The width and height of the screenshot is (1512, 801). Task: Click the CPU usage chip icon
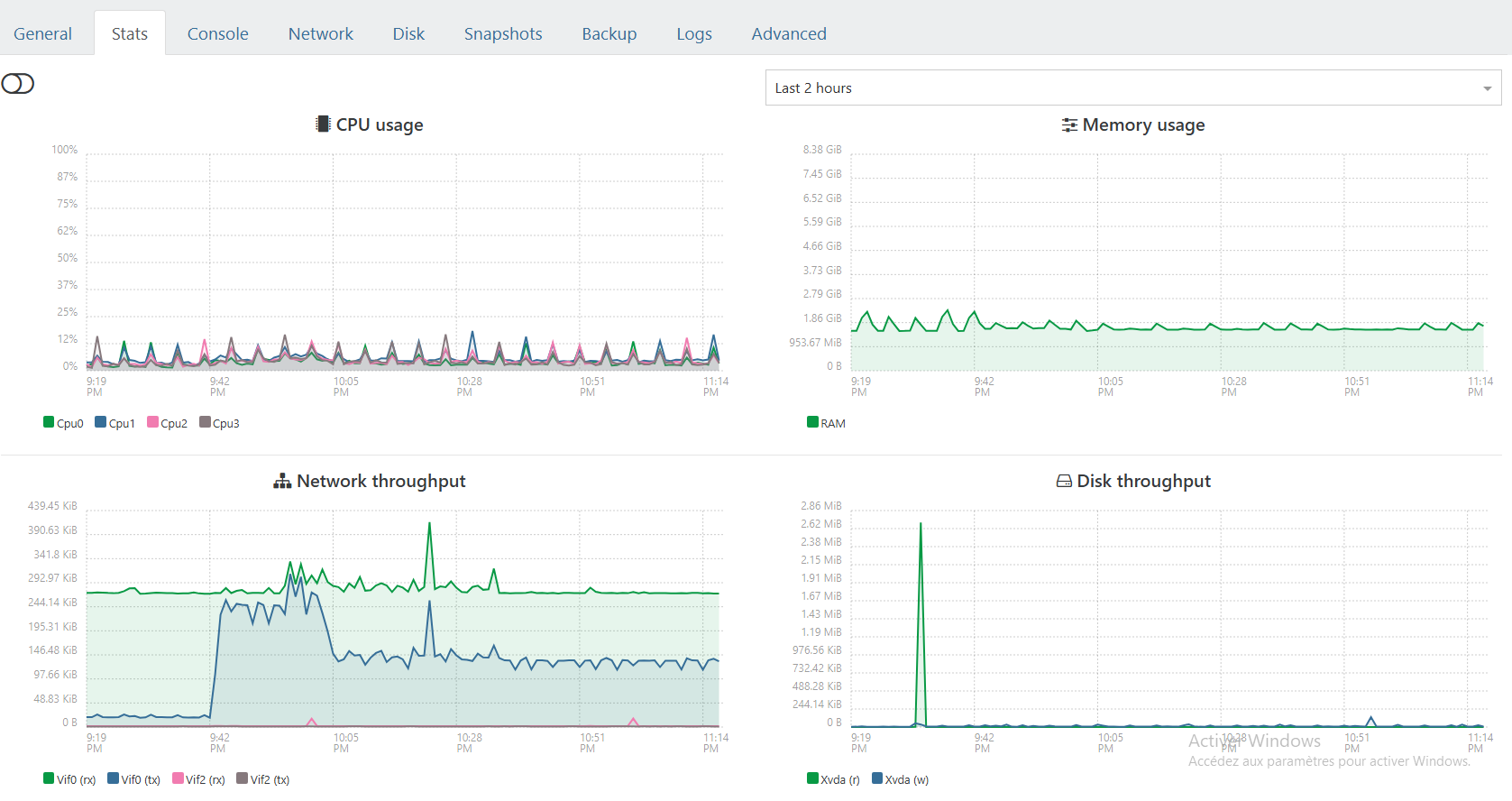pos(322,124)
